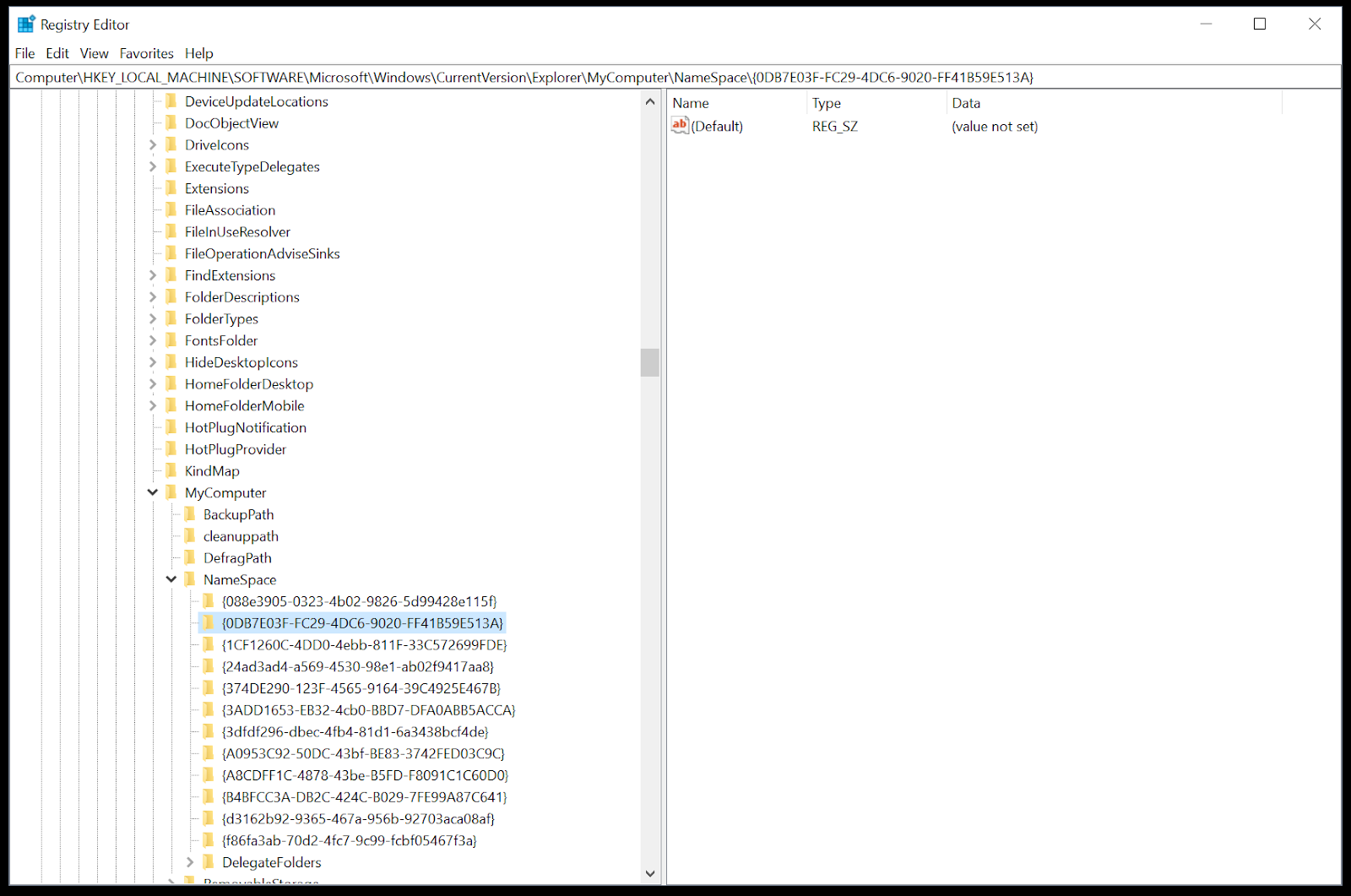Click the Name column header

pyautogui.click(x=737, y=103)
